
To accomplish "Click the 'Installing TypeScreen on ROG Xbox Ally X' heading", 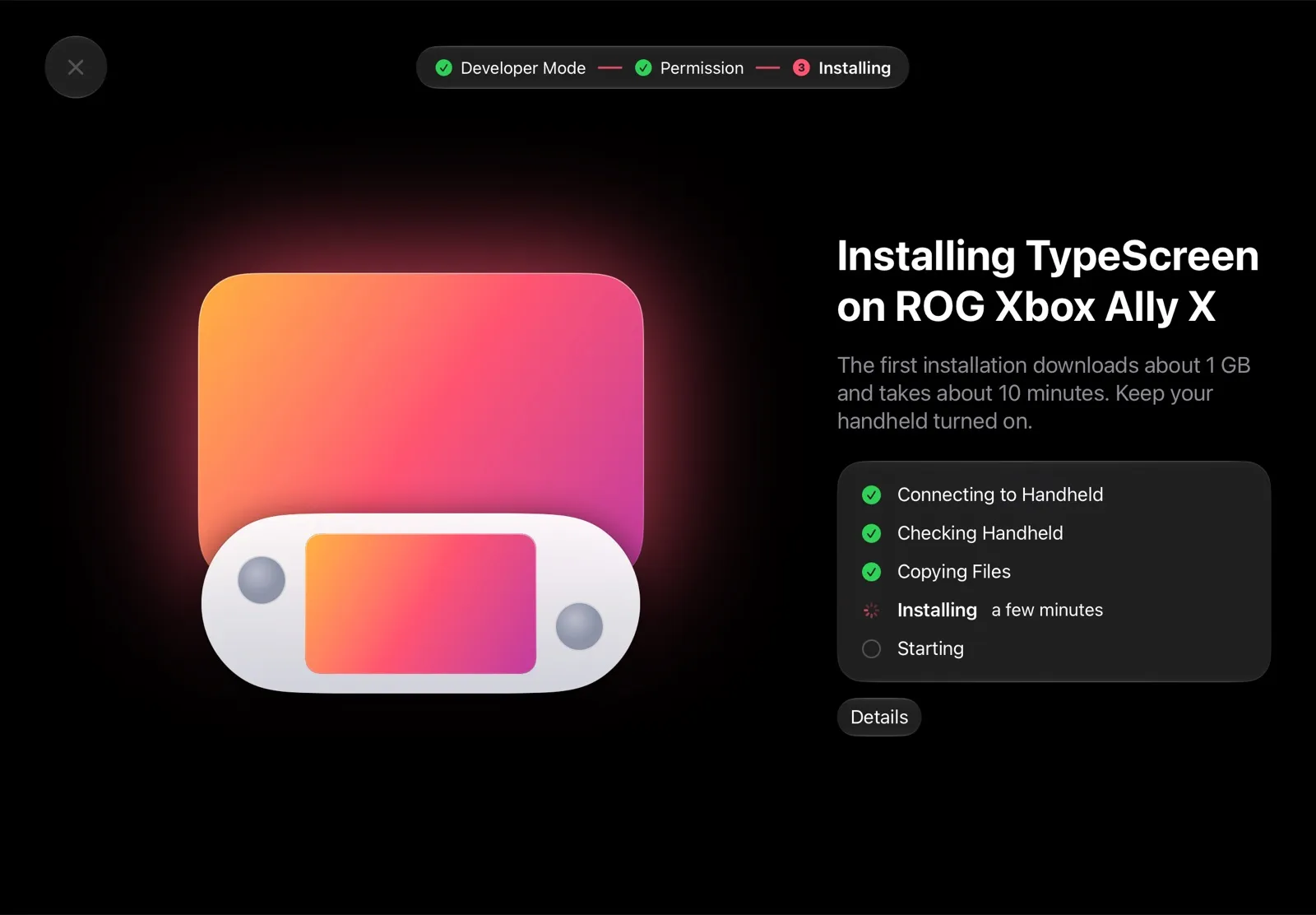I will [1048, 281].
